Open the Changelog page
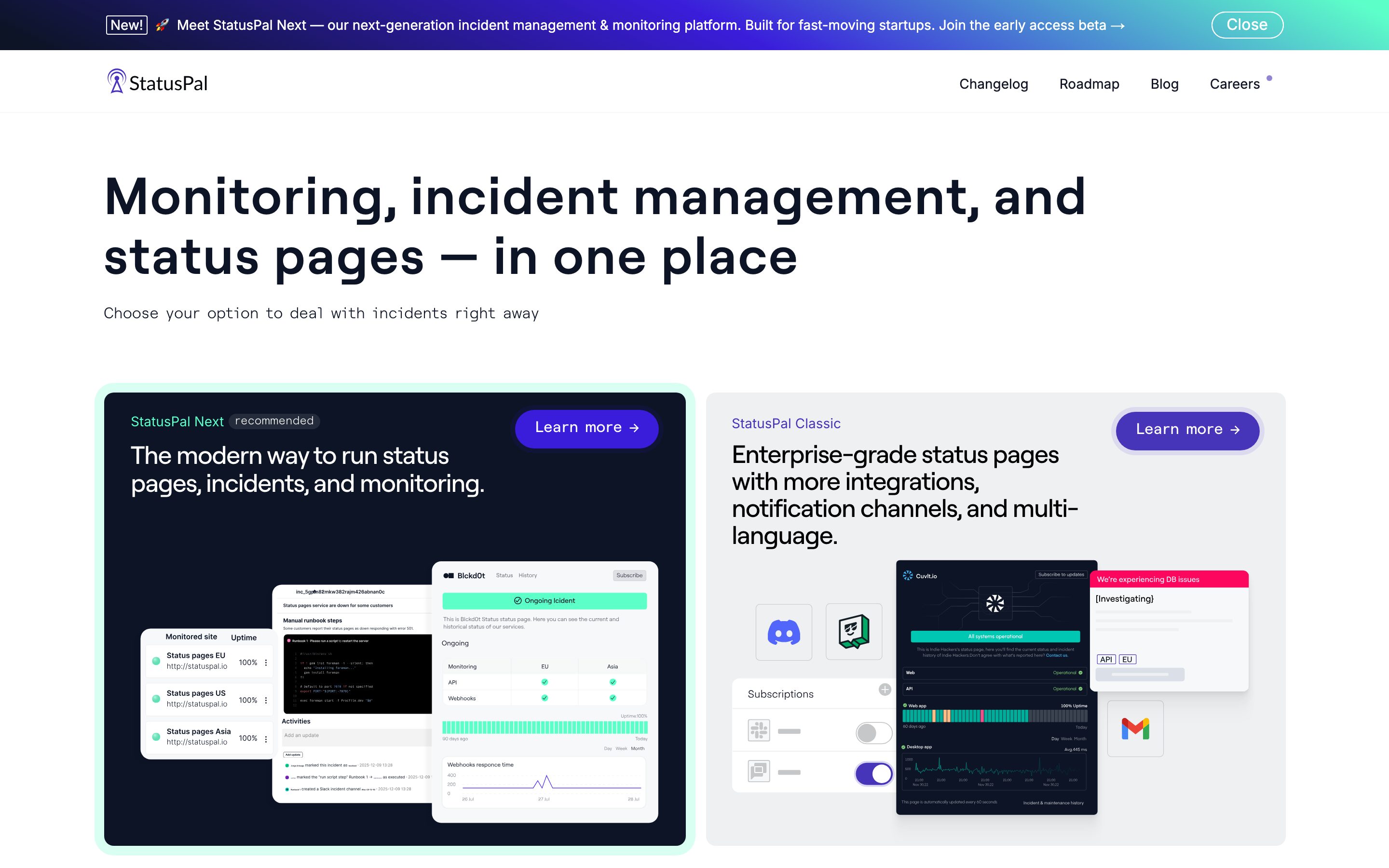Viewport: 1389px width, 868px height. coord(994,84)
